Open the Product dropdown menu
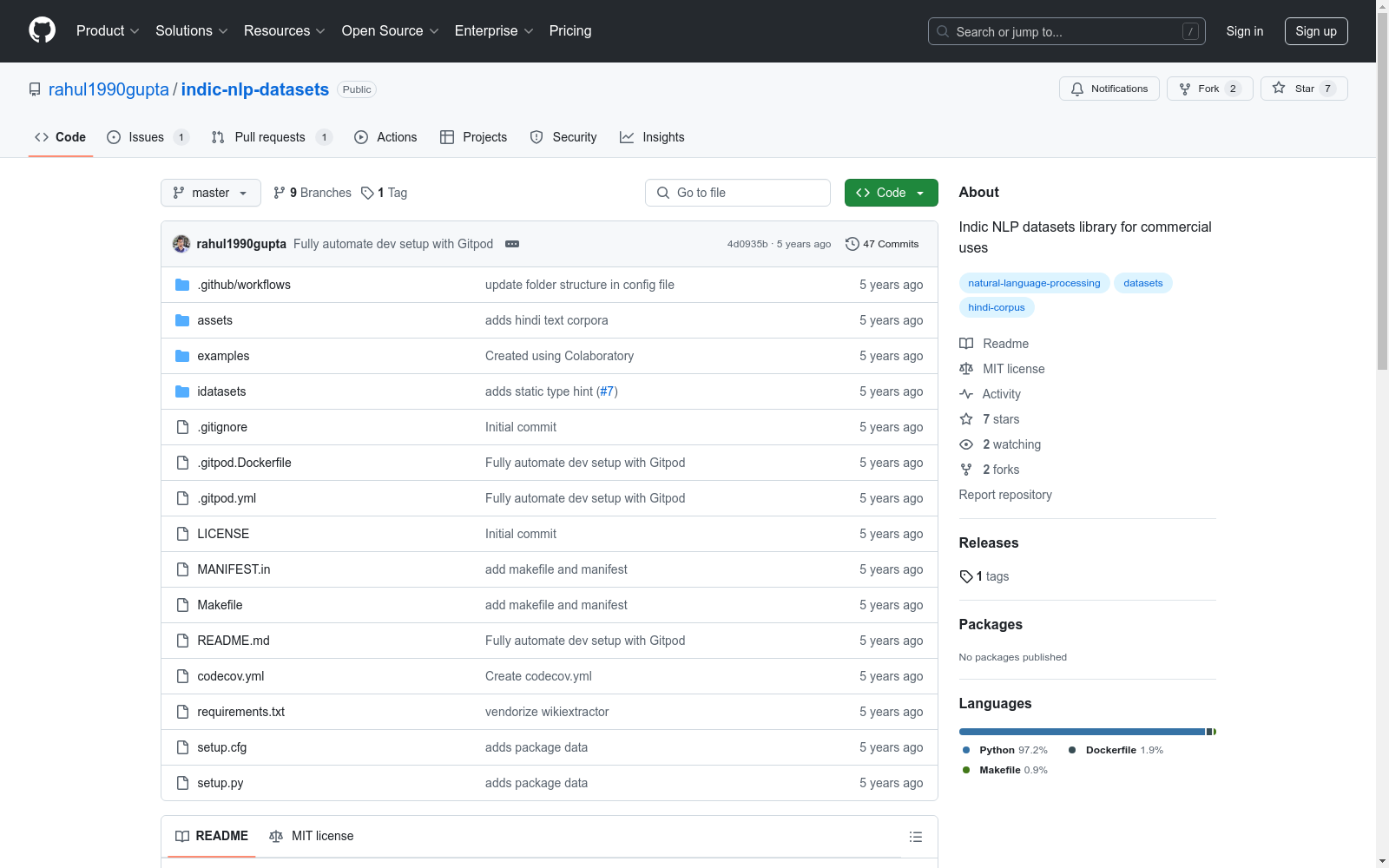Image resolution: width=1389 pixels, height=868 pixels. click(x=108, y=30)
